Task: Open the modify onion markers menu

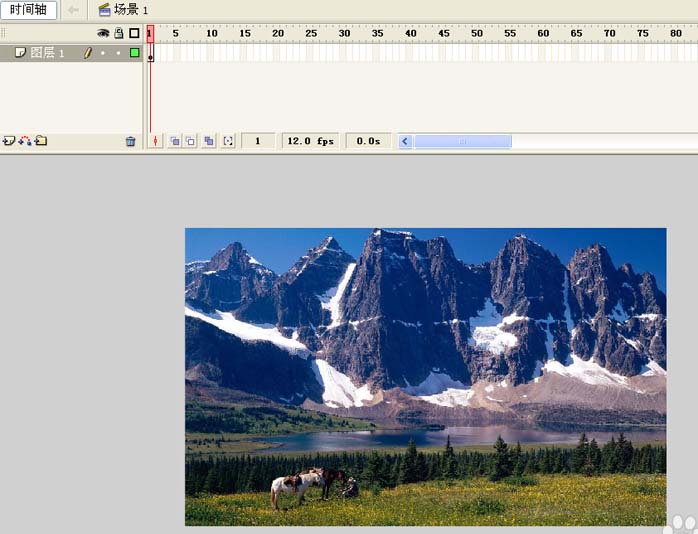Action: pos(228,141)
